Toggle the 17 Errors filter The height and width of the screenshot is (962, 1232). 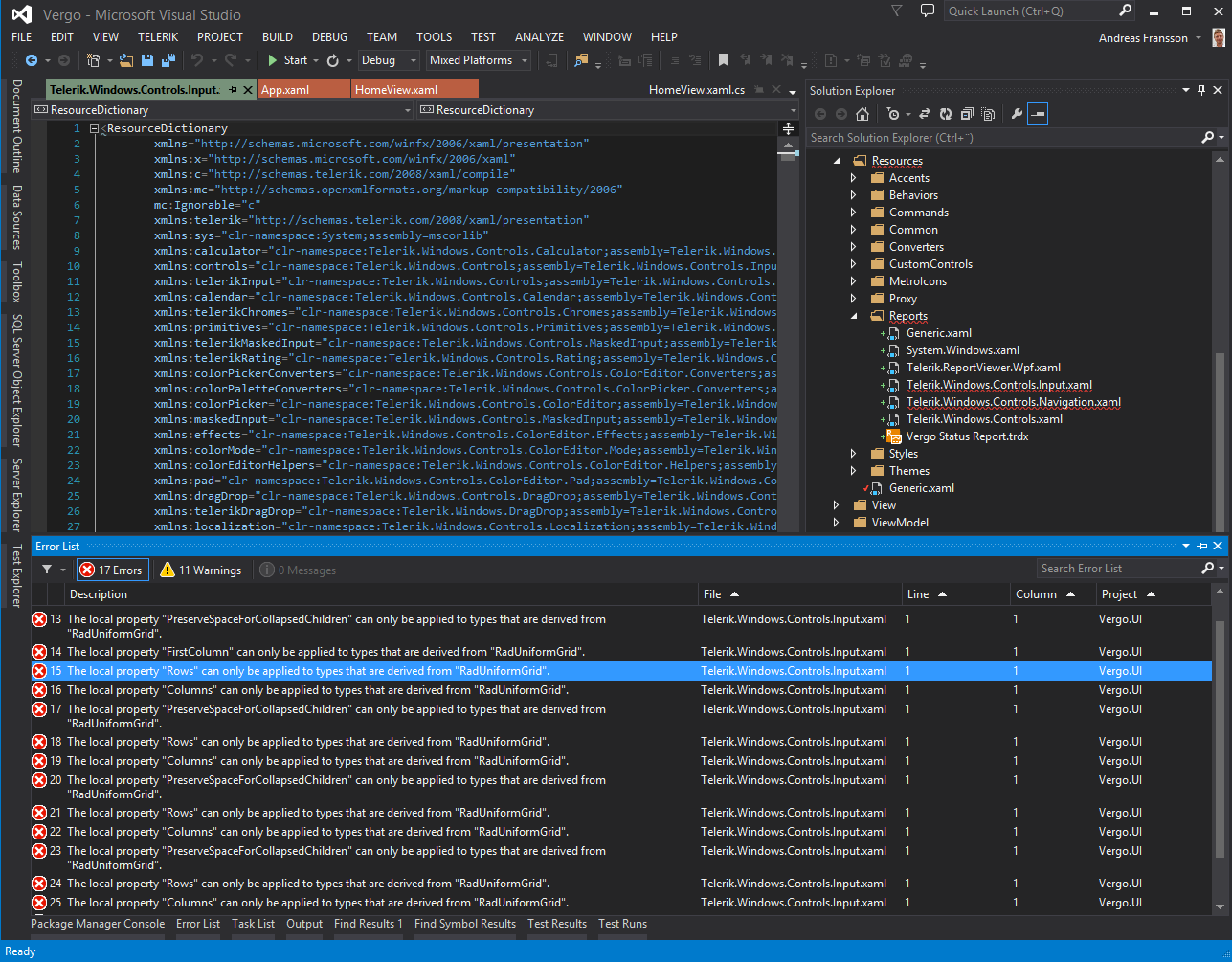(112, 570)
